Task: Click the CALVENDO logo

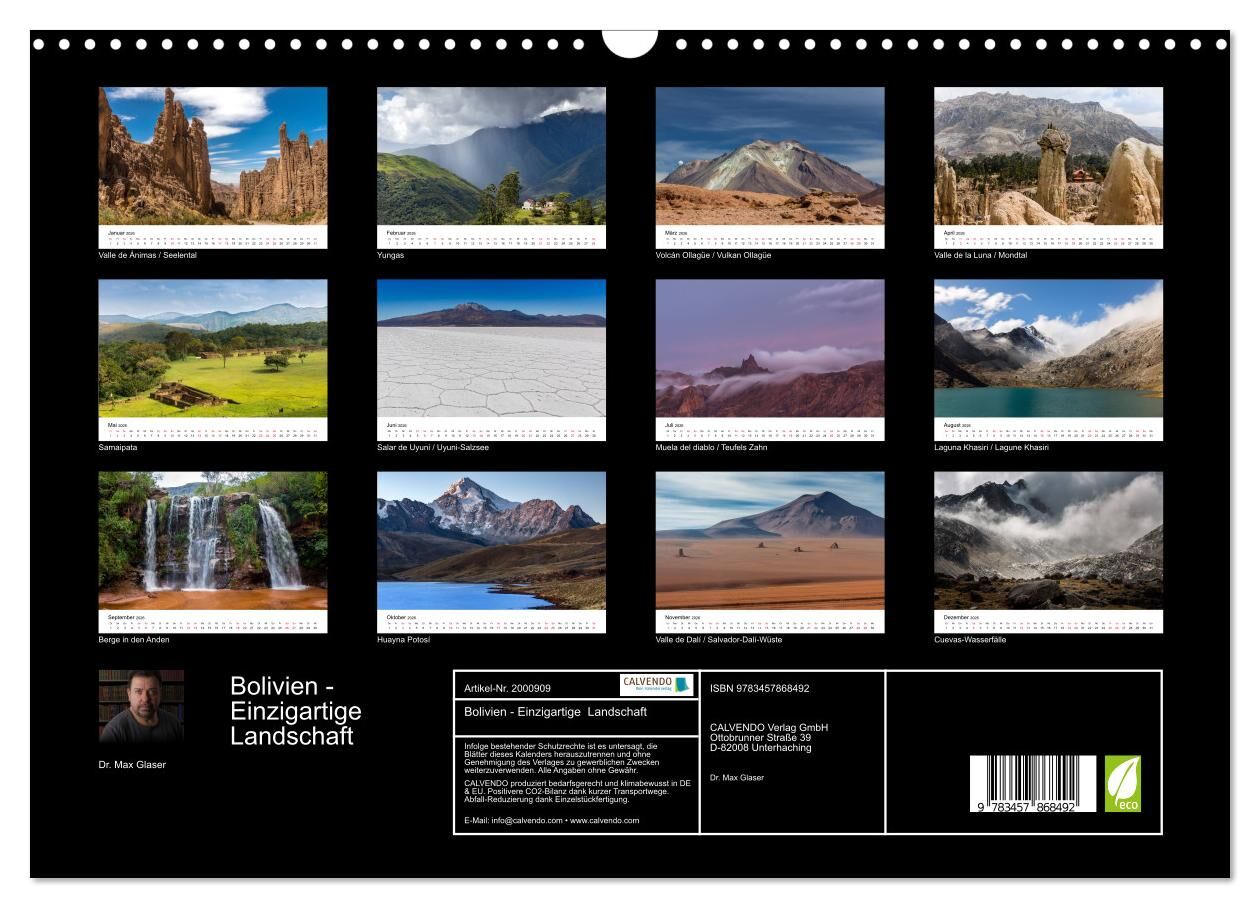Action: click(x=656, y=685)
